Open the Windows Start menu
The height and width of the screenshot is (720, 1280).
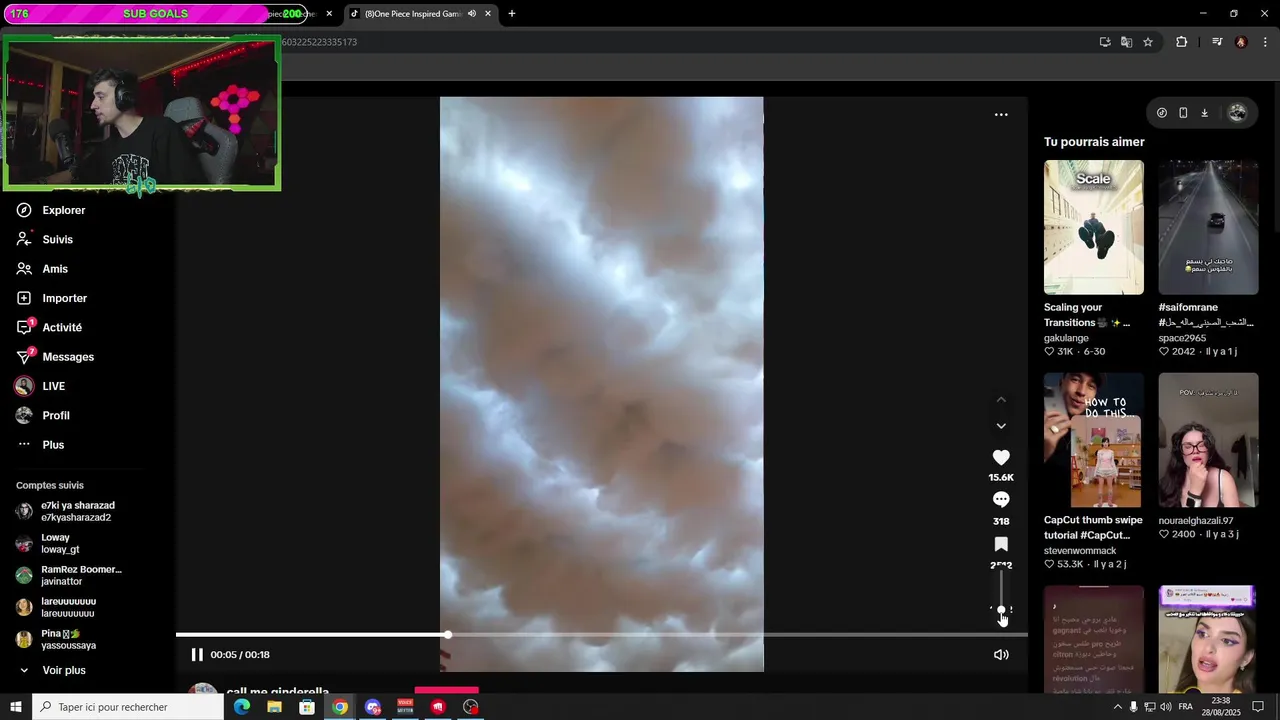16,707
